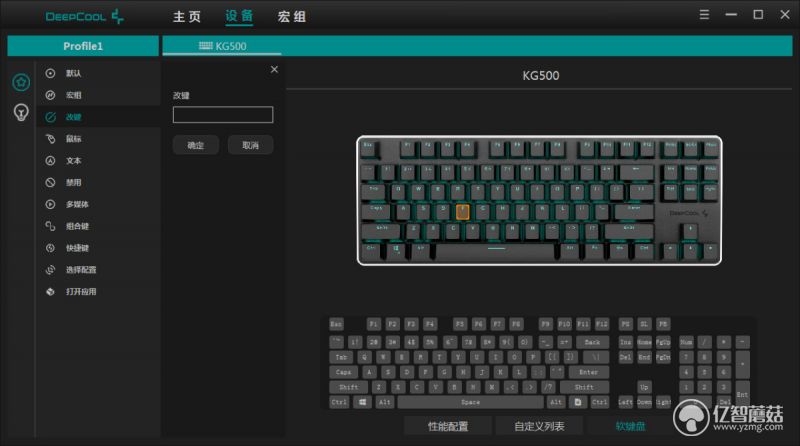
Task: Close the 改键 remap panel
Action: [274, 69]
